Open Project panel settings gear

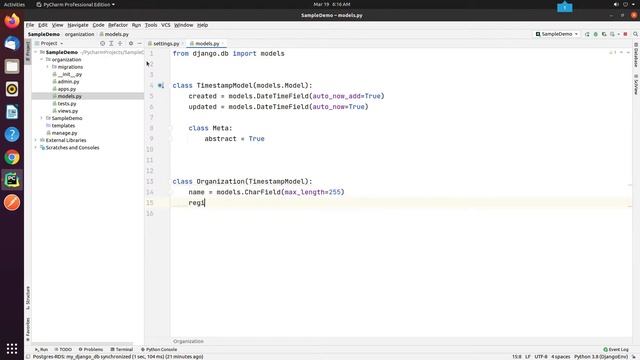click(131, 43)
